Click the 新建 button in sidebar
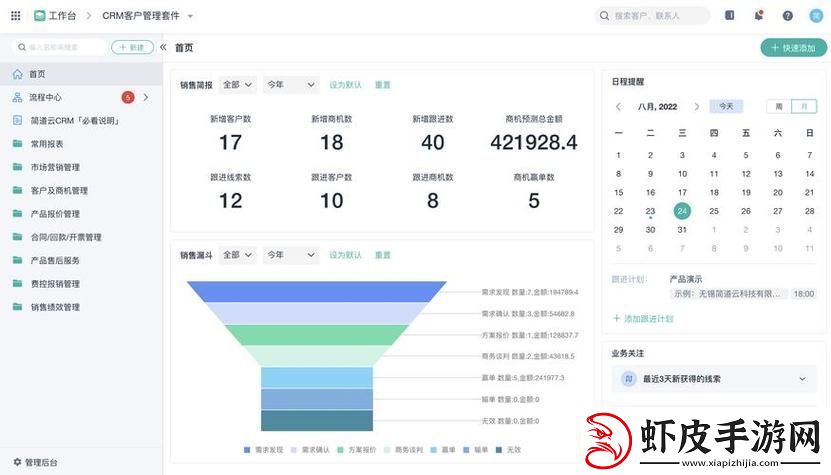This screenshot has width=831, height=475. click(x=132, y=47)
